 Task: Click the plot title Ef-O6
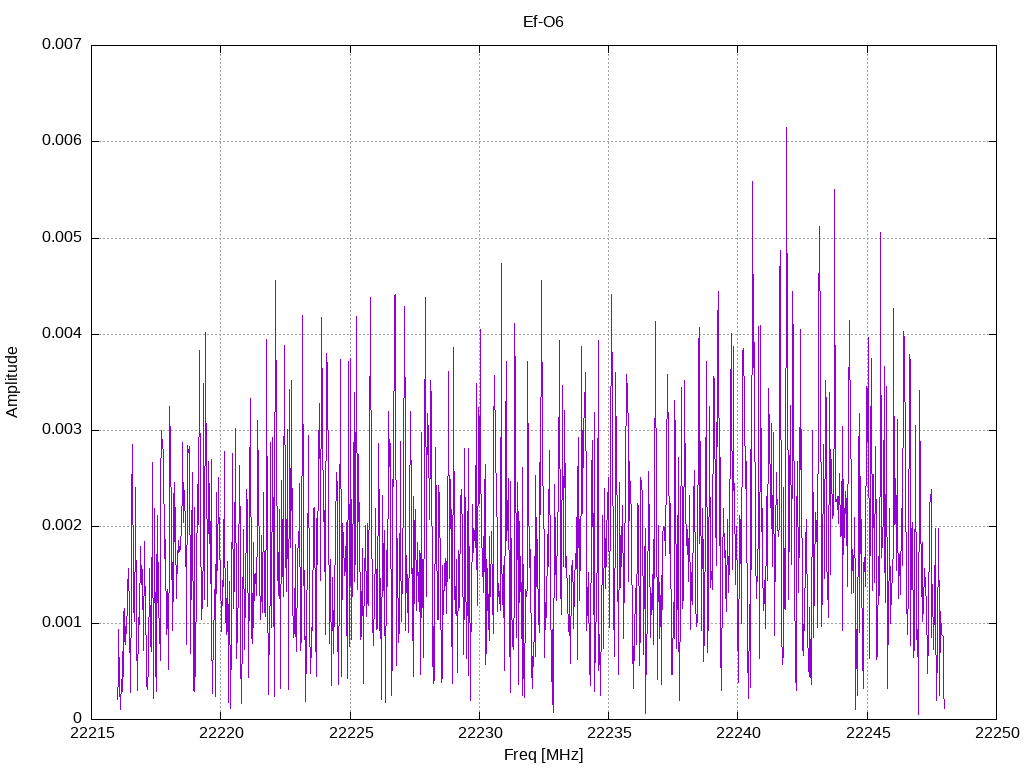543,22
